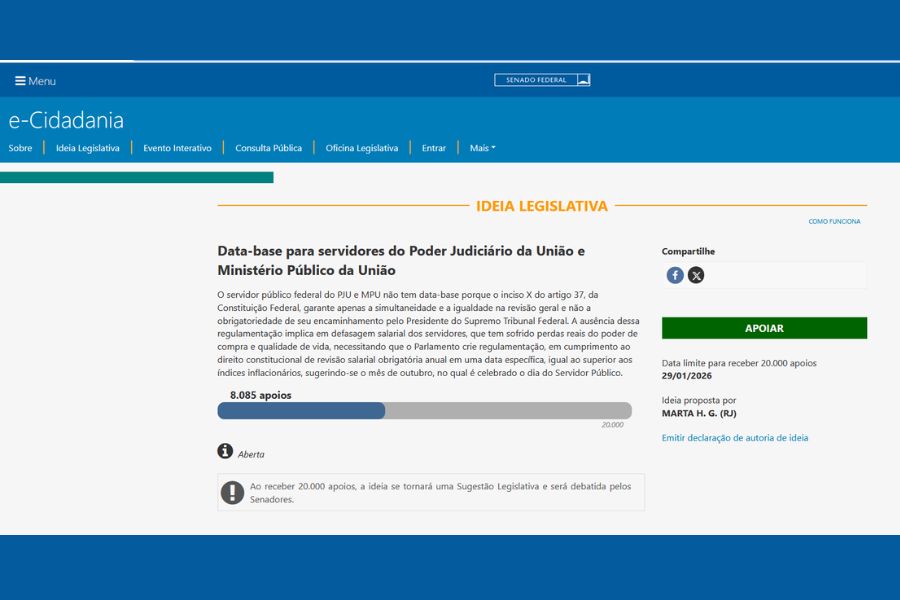Click the info icon beside Aberta
900x600 pixels.
click(x=225, y=451)
